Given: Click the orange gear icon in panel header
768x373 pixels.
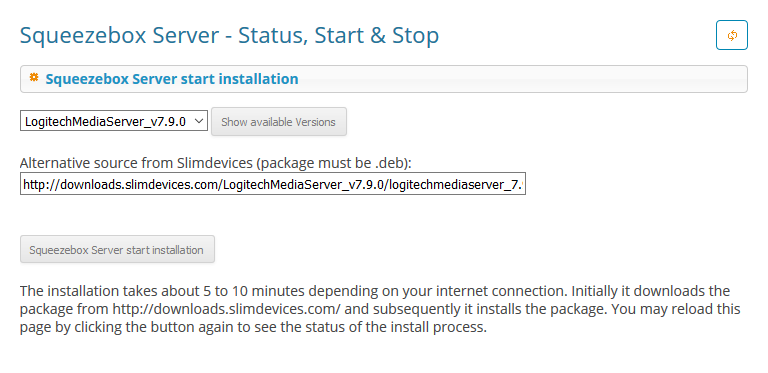Looking at the screenshot, I should point(34,77).
